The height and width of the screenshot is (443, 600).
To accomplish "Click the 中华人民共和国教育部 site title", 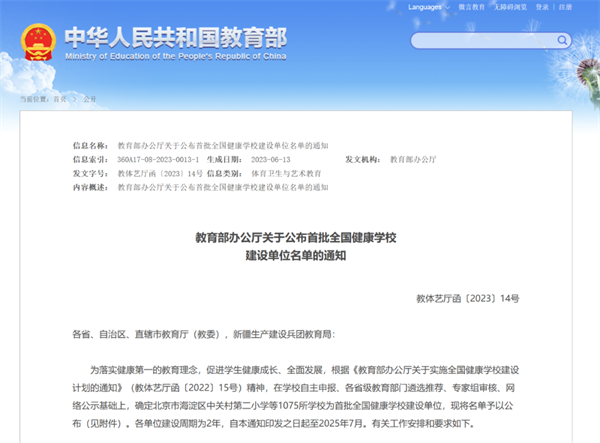I will tap(176, 37).
